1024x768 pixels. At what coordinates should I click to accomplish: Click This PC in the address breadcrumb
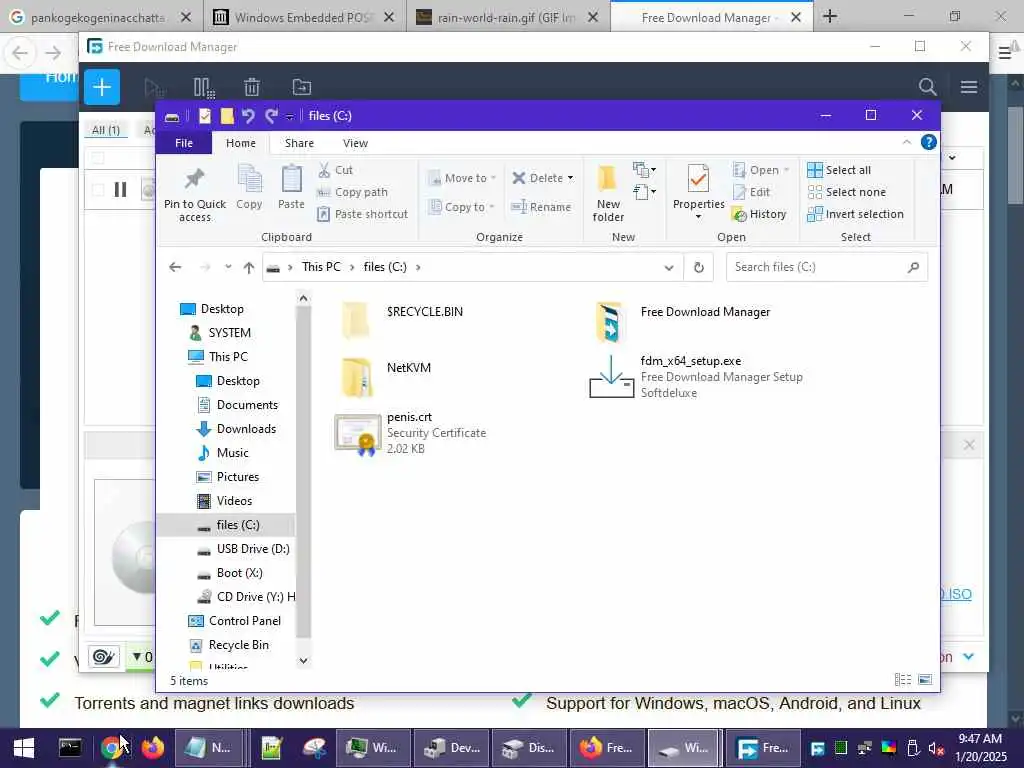(321, 267)
